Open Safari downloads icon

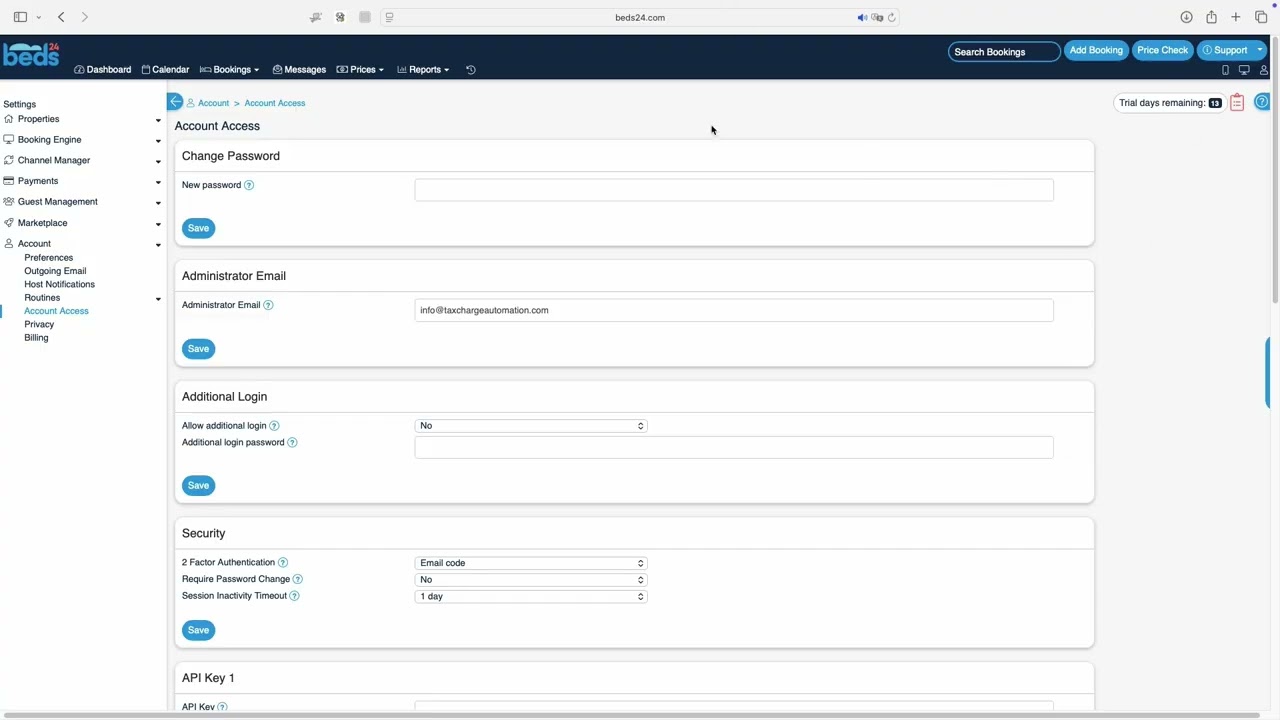[x=1186, y=17]
